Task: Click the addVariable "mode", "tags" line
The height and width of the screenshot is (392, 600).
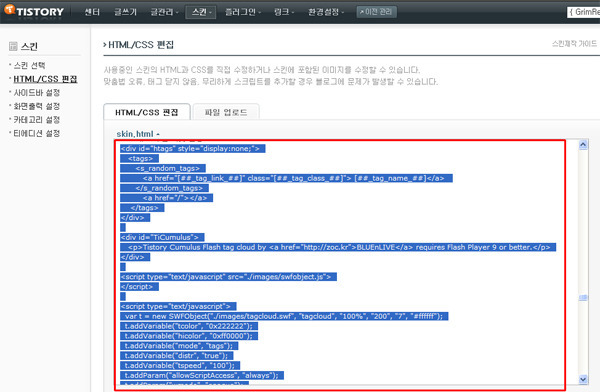Action: 179,346
